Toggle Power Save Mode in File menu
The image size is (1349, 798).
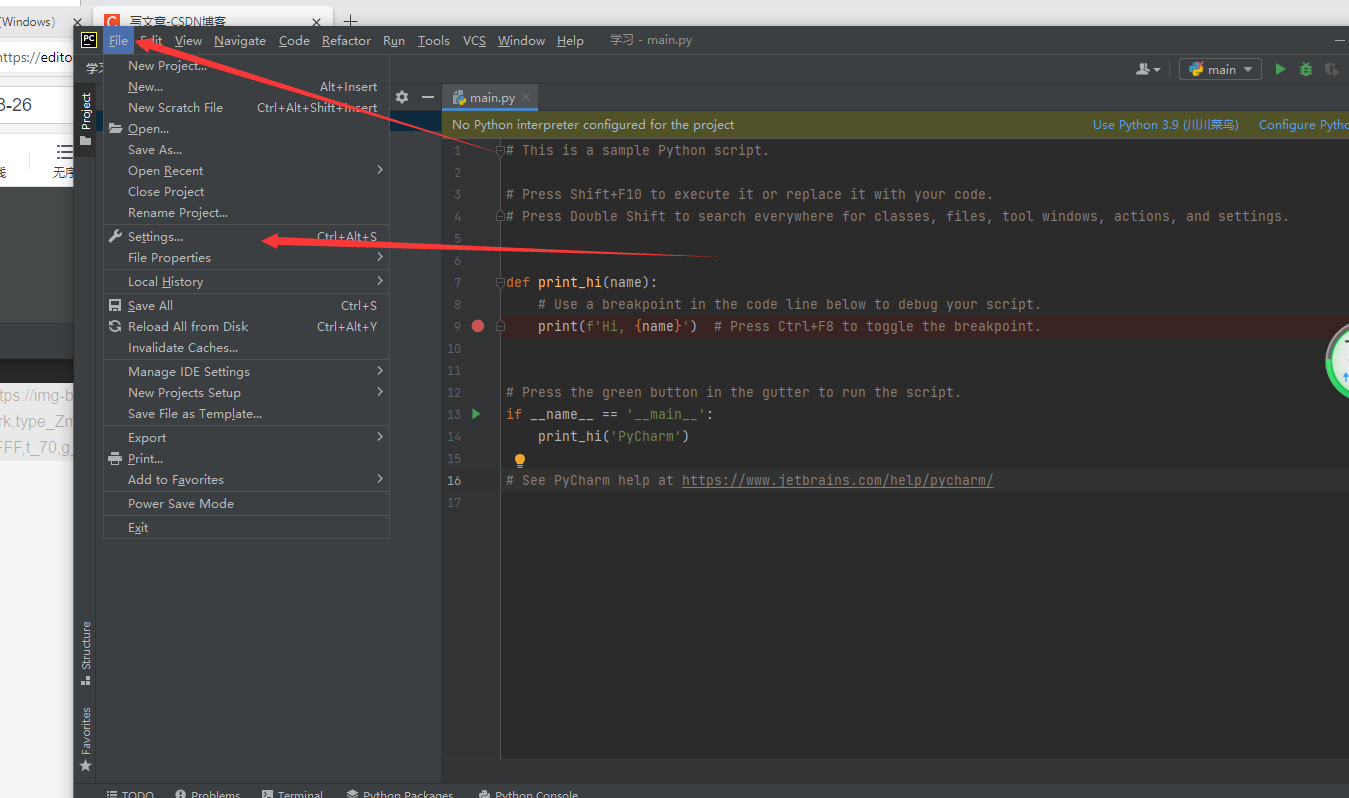[181, 504]
